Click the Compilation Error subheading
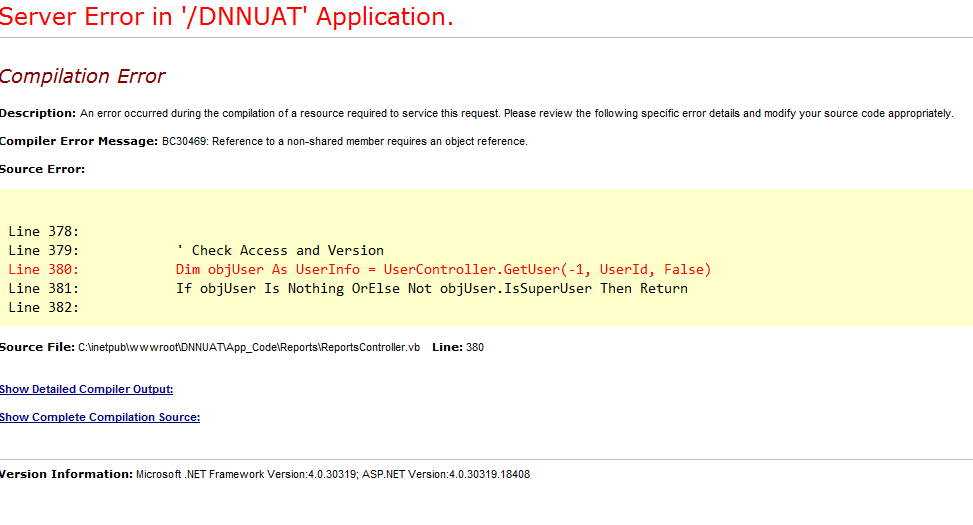The width and height of the screenshot is (973, 525). [83, 76]
